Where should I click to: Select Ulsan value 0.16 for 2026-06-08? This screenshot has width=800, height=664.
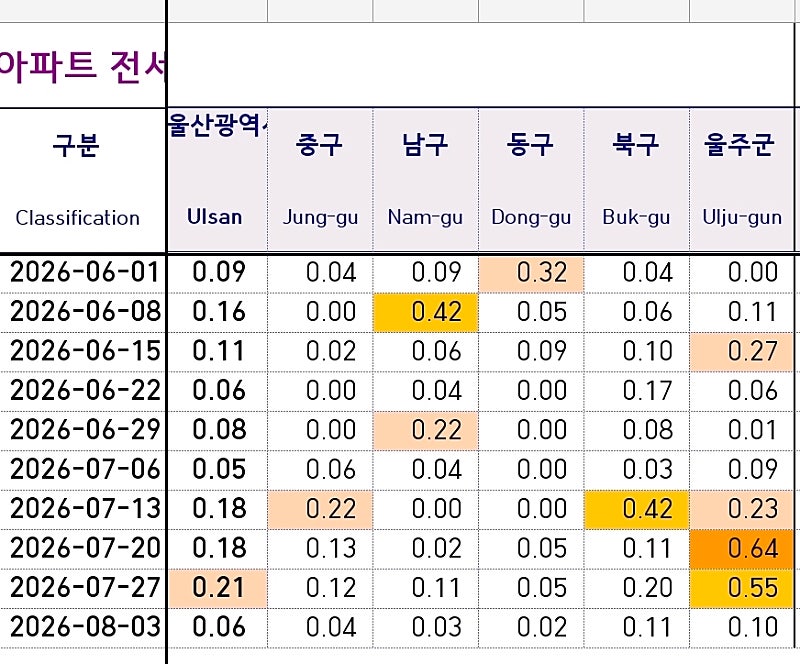[x=217, y=312]
